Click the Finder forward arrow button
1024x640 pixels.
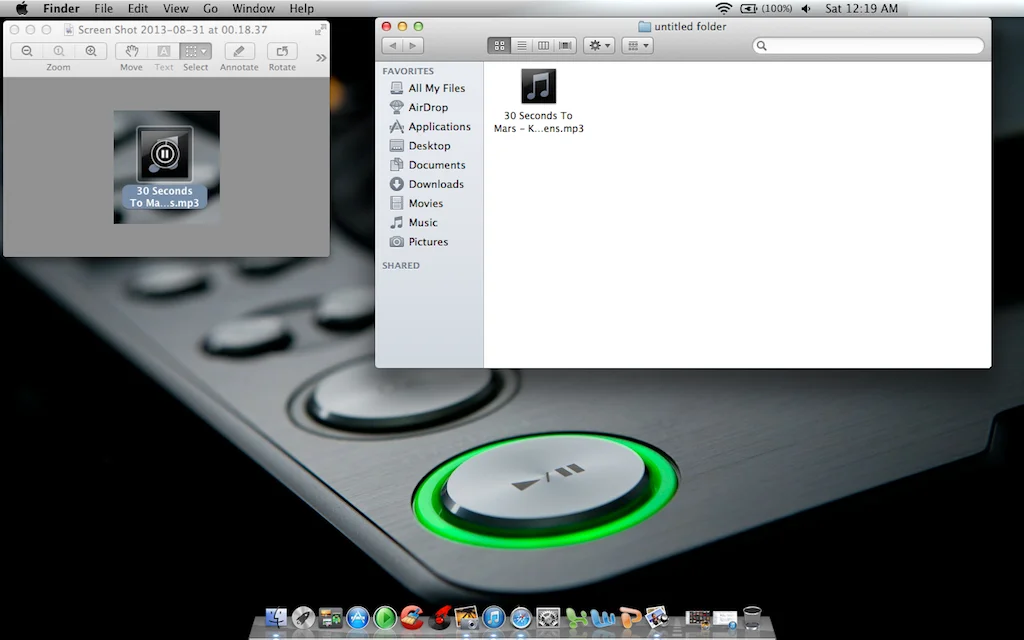413,46
